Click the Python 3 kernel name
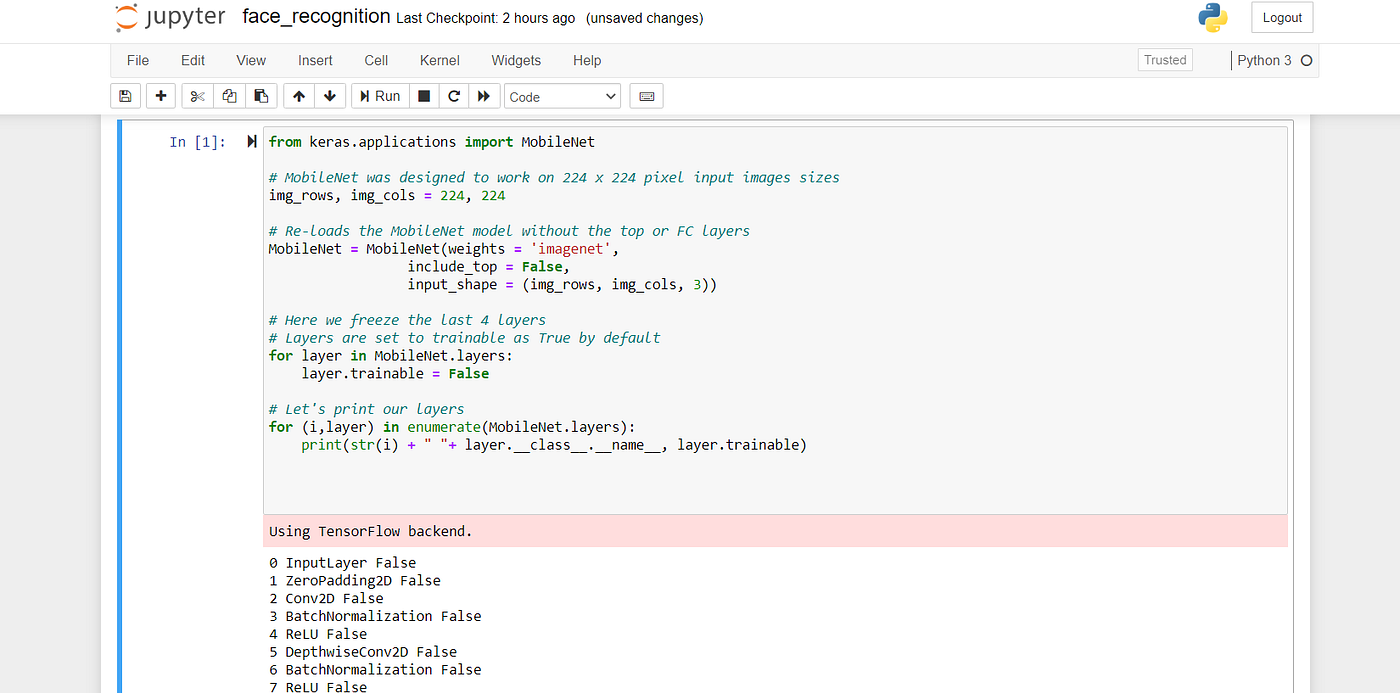Screen dimensions: 1400x693 click(x=1264, y=60)
